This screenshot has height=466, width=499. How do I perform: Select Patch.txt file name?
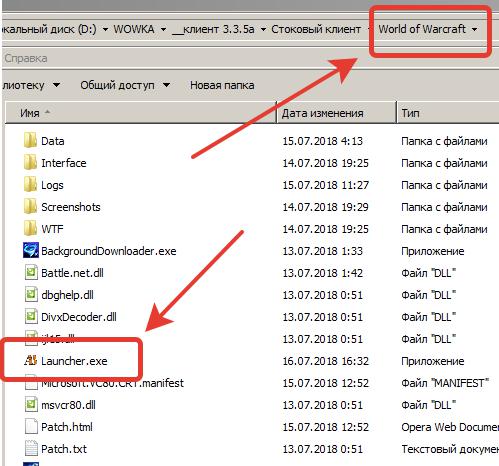point(64,449)
